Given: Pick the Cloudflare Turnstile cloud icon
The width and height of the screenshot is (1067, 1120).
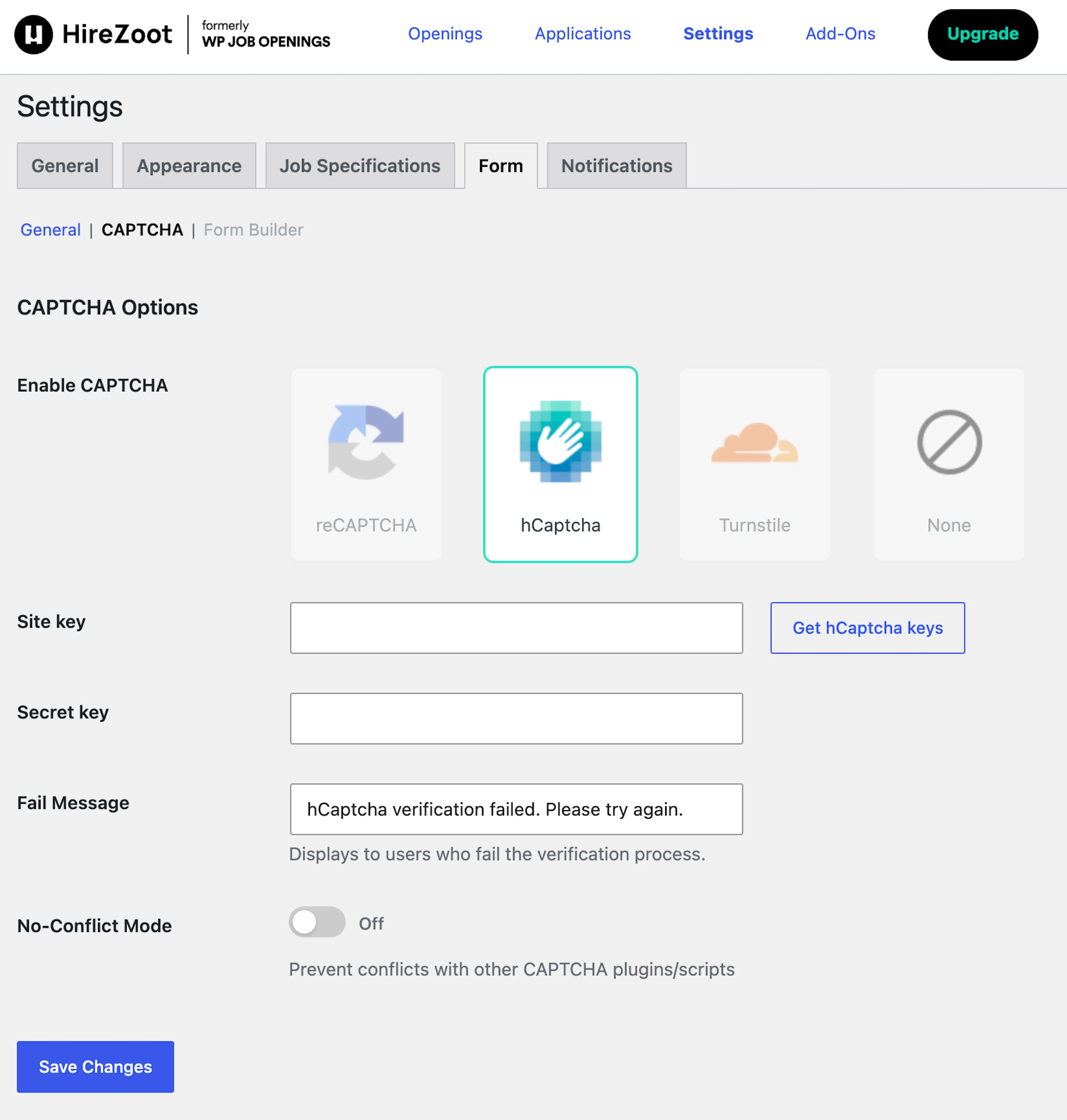Looking at the screenshot, I should click(755, 443).
